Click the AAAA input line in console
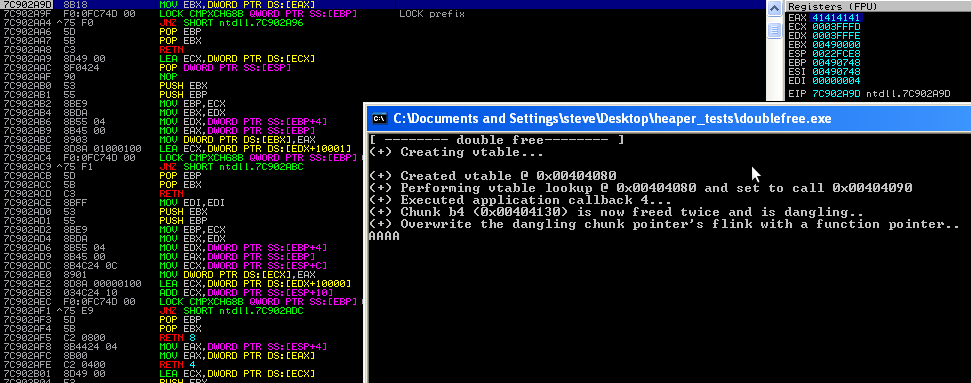 384,236
